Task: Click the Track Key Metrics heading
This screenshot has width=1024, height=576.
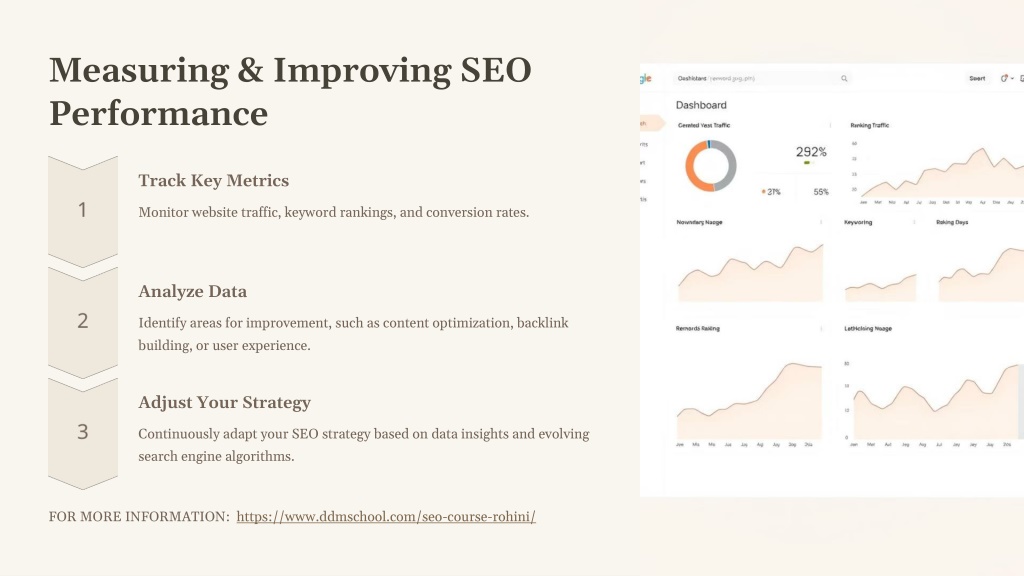Action: point(214,181)
